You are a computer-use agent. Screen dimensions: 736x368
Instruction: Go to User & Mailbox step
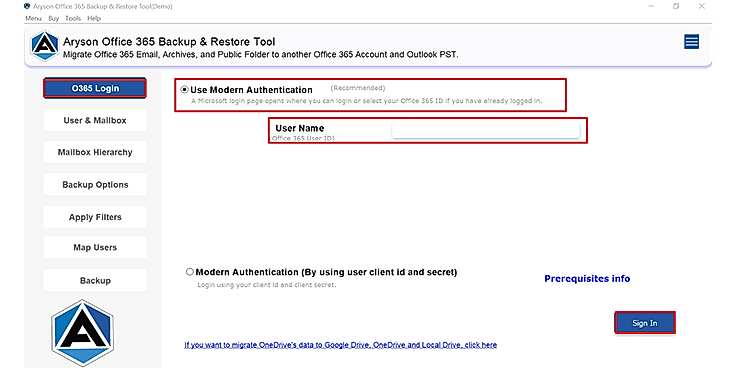click(x=95, y=120)
